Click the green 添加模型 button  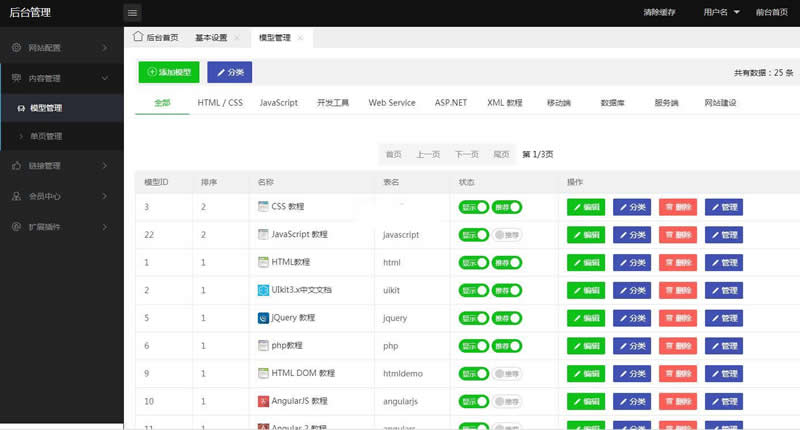pyautogui.click(x=168, y=72)
